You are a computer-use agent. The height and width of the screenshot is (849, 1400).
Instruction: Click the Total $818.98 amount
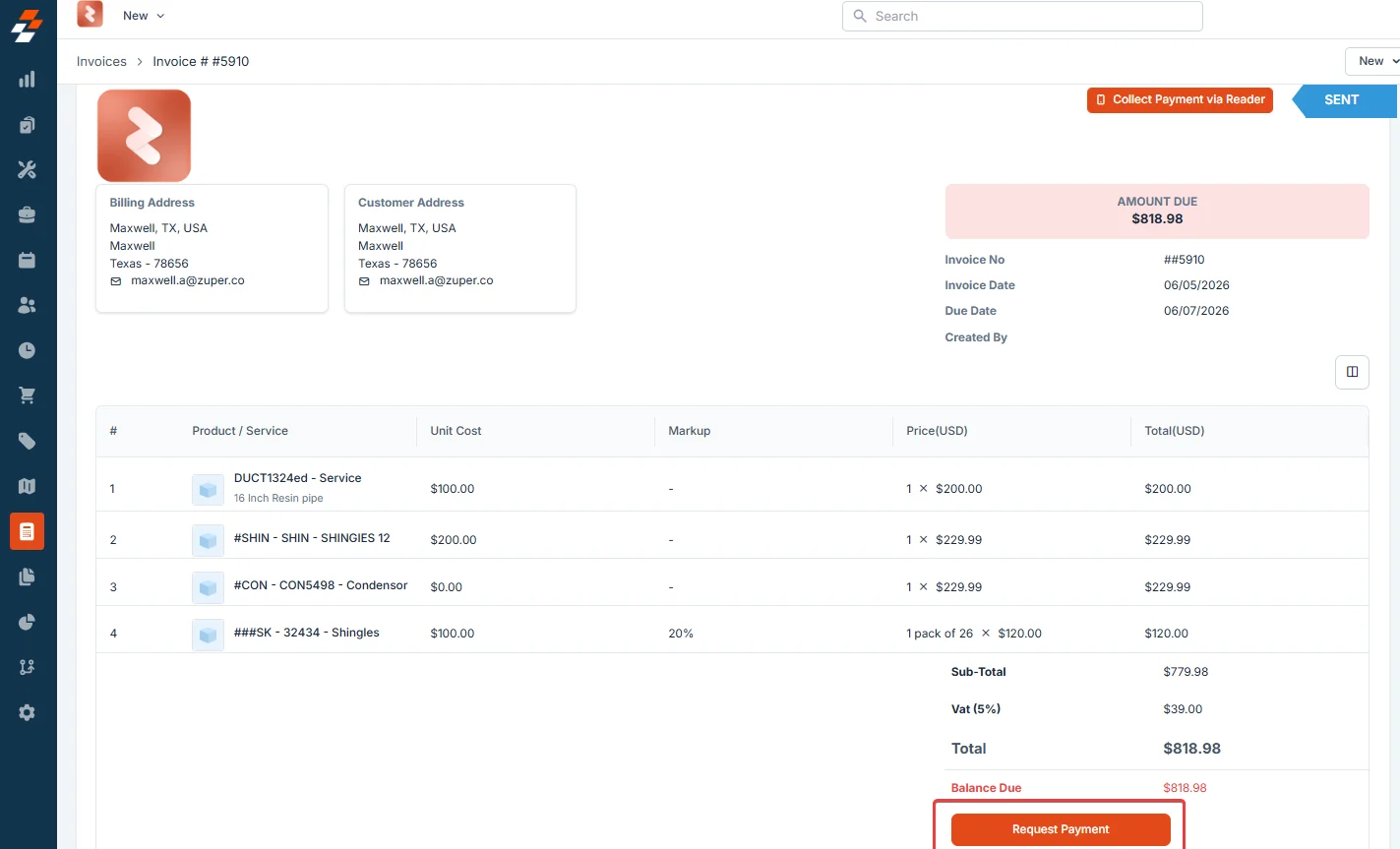click(1191, 749)
